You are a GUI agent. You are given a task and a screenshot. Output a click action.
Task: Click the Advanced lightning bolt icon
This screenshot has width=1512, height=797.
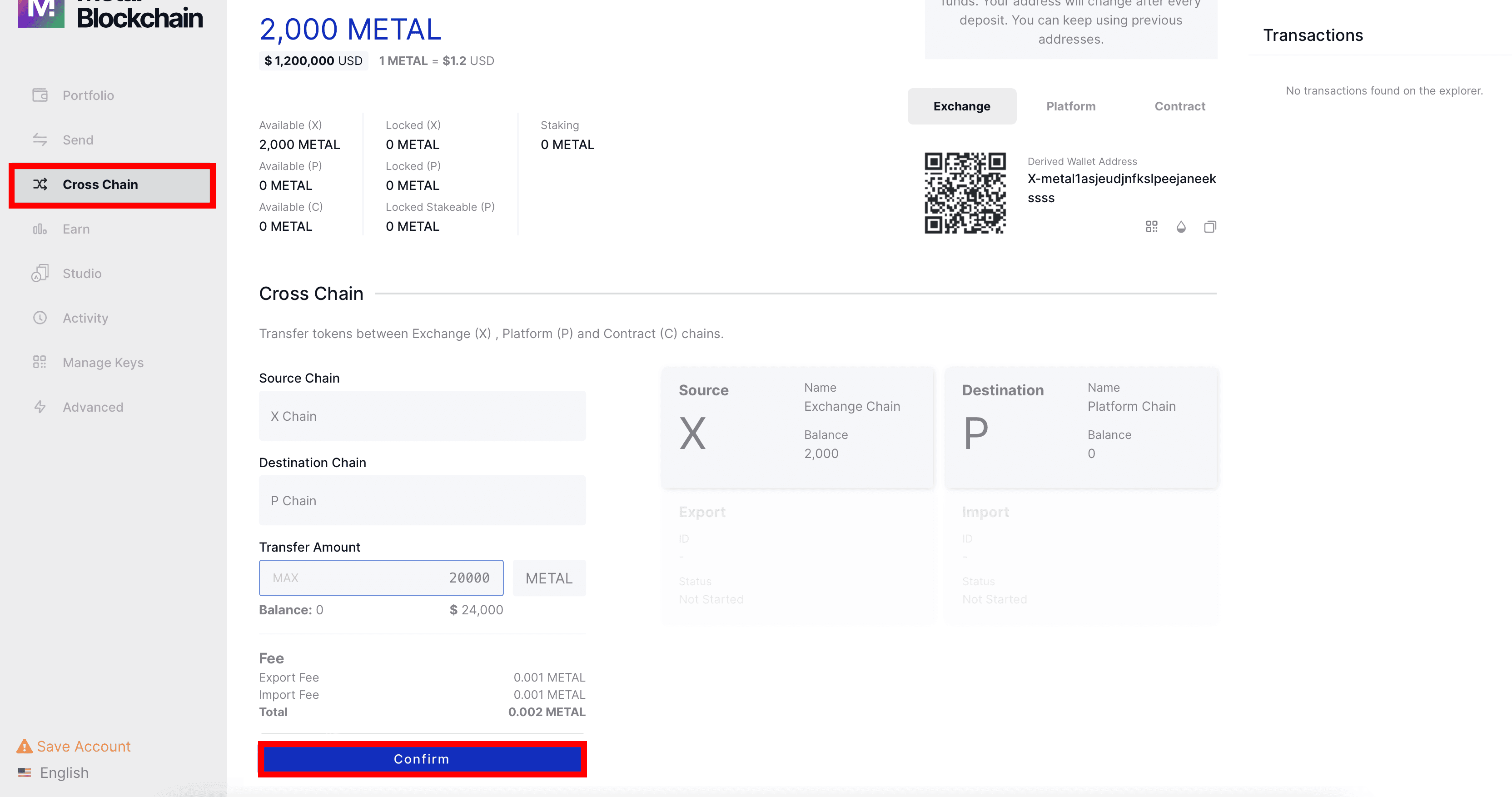click(40, 407)
